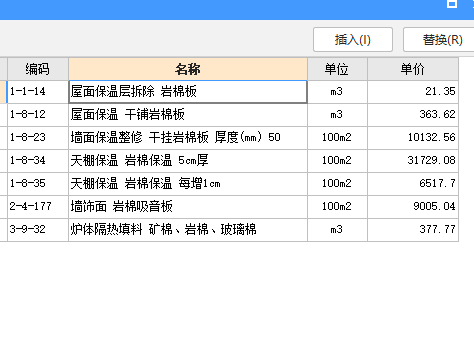Image resolution: width=474 pixels, height=363 pixels.
Task: Click the 单价 column header
Action: click(x=413, y=69)
